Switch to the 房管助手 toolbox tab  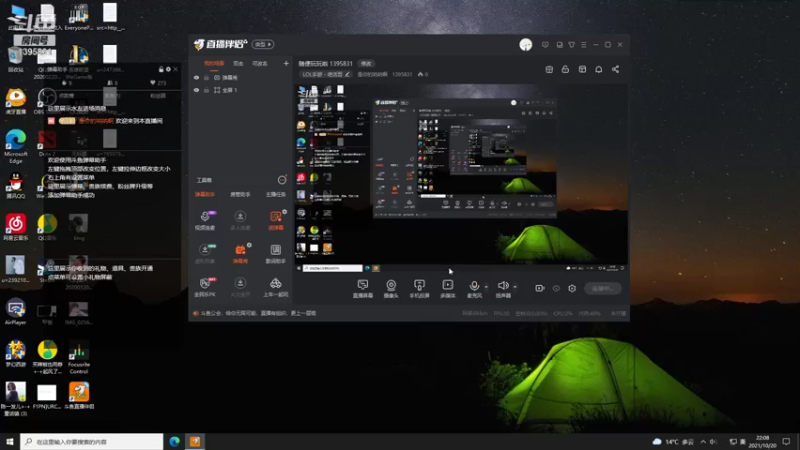240,194
